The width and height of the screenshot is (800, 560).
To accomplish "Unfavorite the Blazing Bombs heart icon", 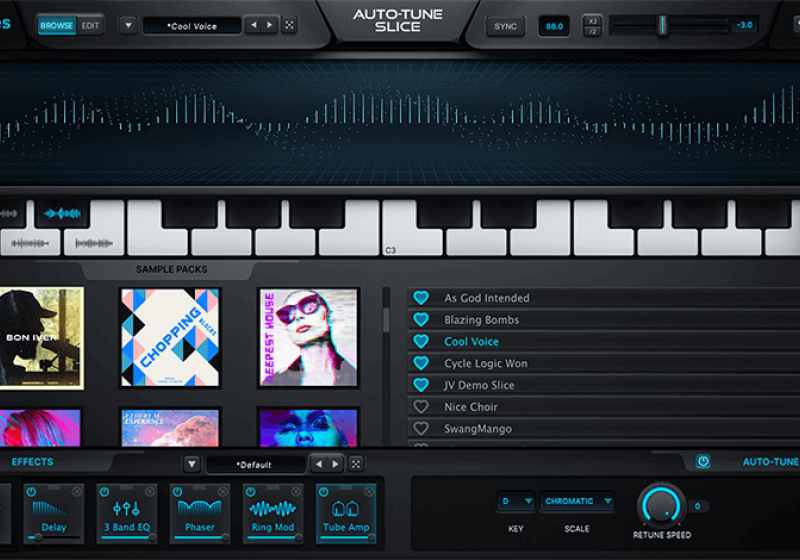I will click(x=421, y=320).
